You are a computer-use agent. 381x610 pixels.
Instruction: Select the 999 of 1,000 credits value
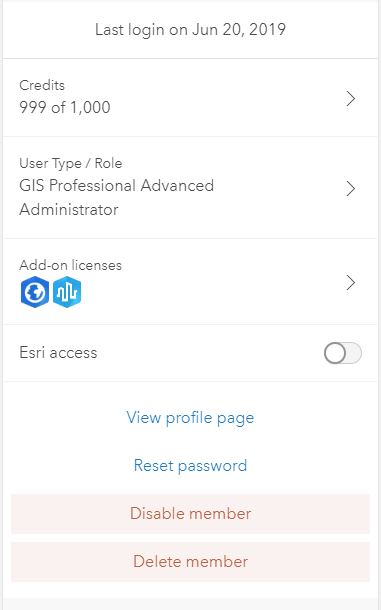(x=65, y=107)
